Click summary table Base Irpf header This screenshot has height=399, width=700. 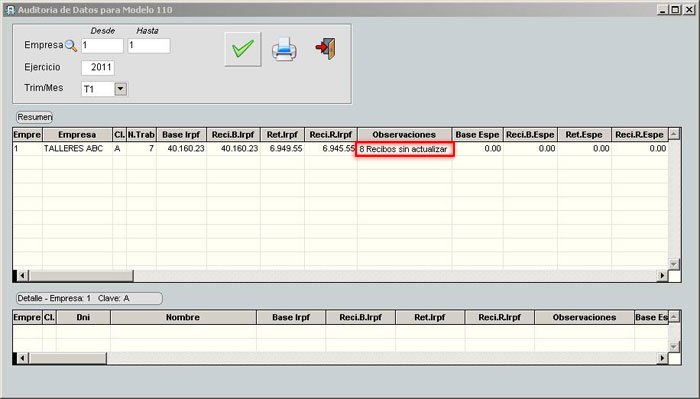click(x=181, y=134)
